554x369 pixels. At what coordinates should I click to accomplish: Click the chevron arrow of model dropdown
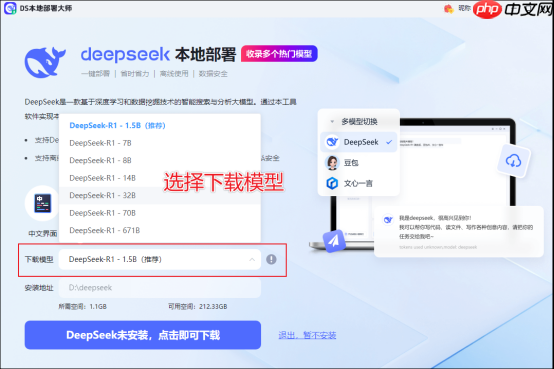coord(252,259)
